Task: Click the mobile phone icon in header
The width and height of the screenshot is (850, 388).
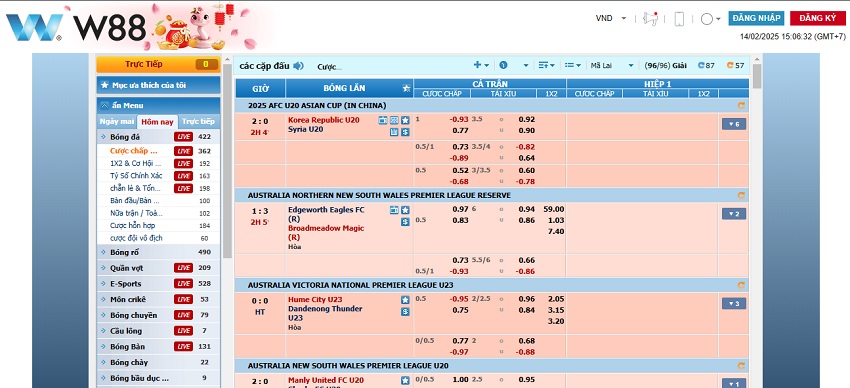Action: pyautogui.click(x=679, y=19)
